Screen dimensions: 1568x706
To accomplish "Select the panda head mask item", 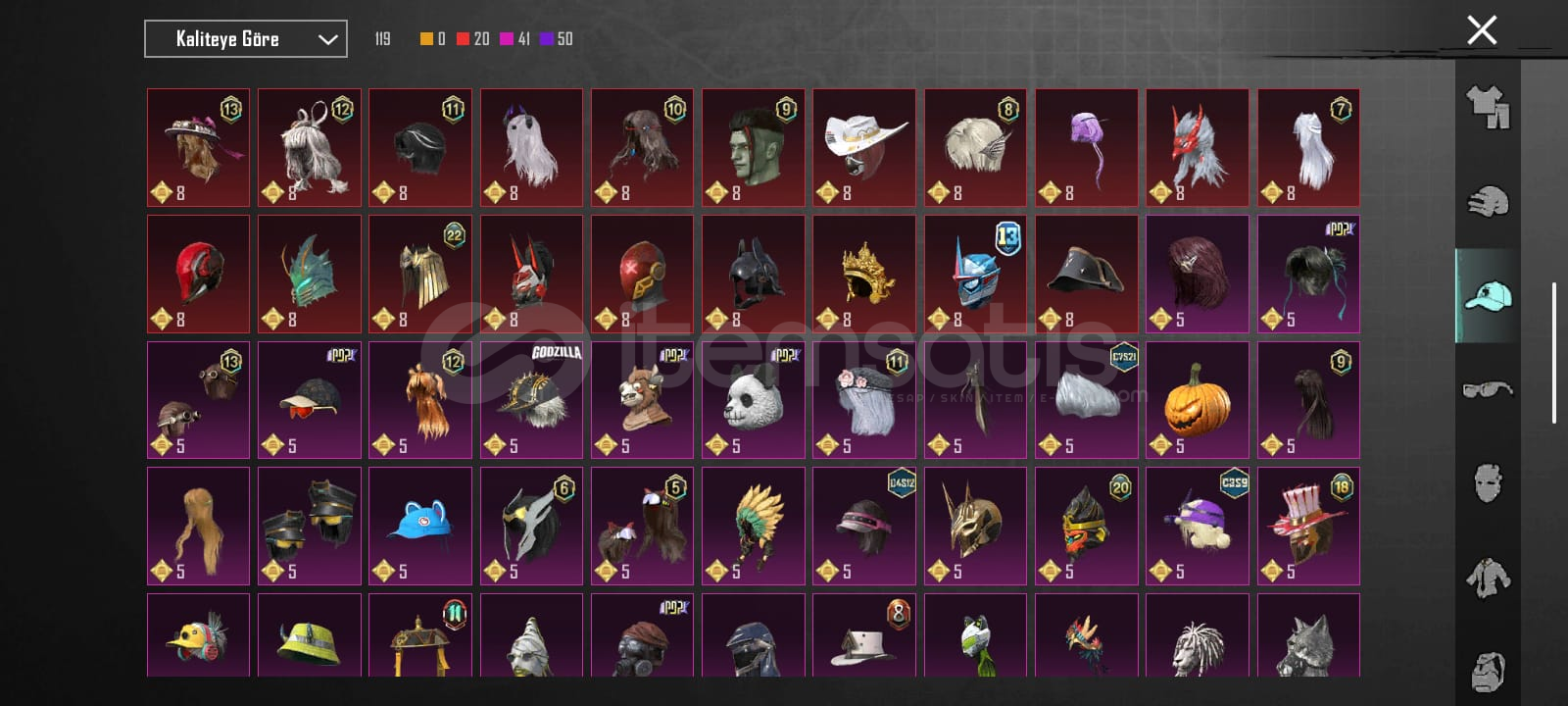I will pos(754,400).
